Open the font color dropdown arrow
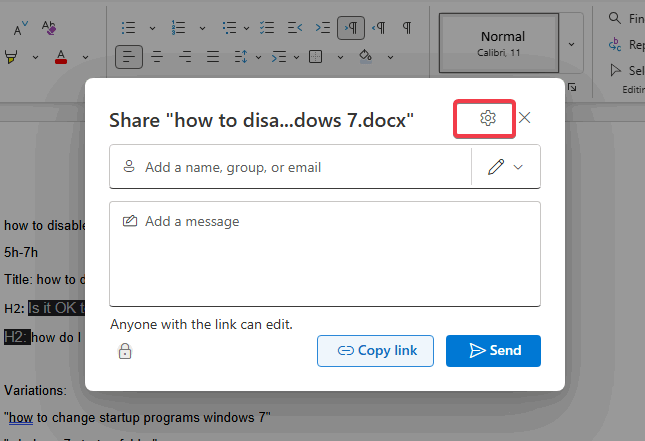The height and width of the screenshot is (441, 645). pos(85,57)
